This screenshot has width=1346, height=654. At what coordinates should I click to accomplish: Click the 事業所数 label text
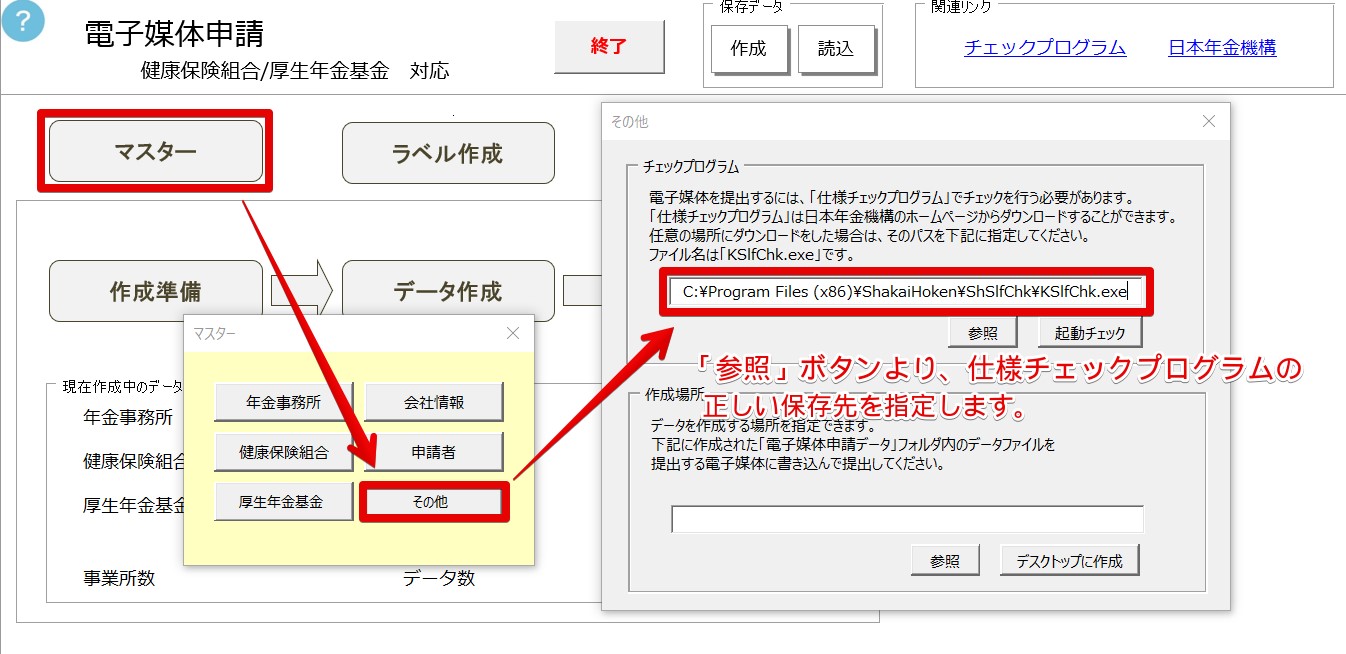tap(119, 578)
